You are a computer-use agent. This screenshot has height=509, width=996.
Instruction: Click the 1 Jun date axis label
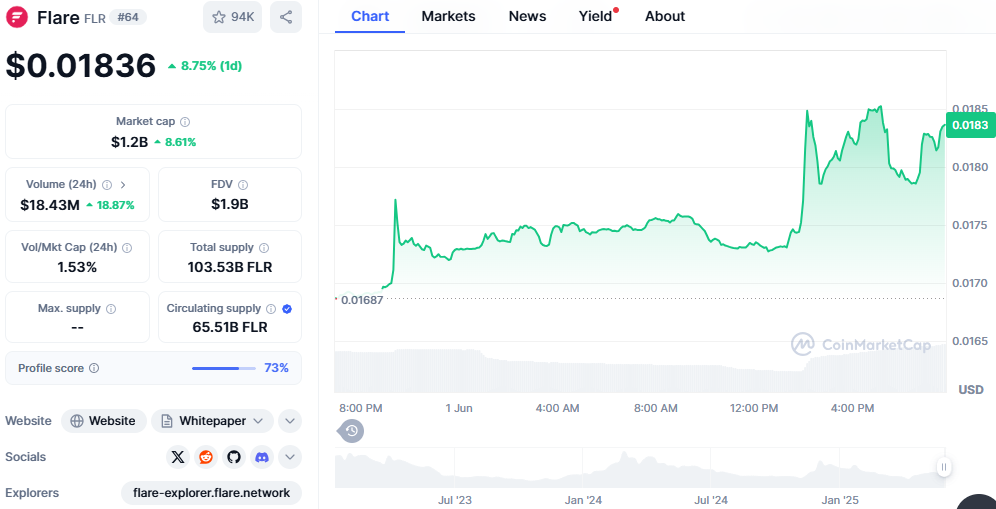tap(459, 409)
